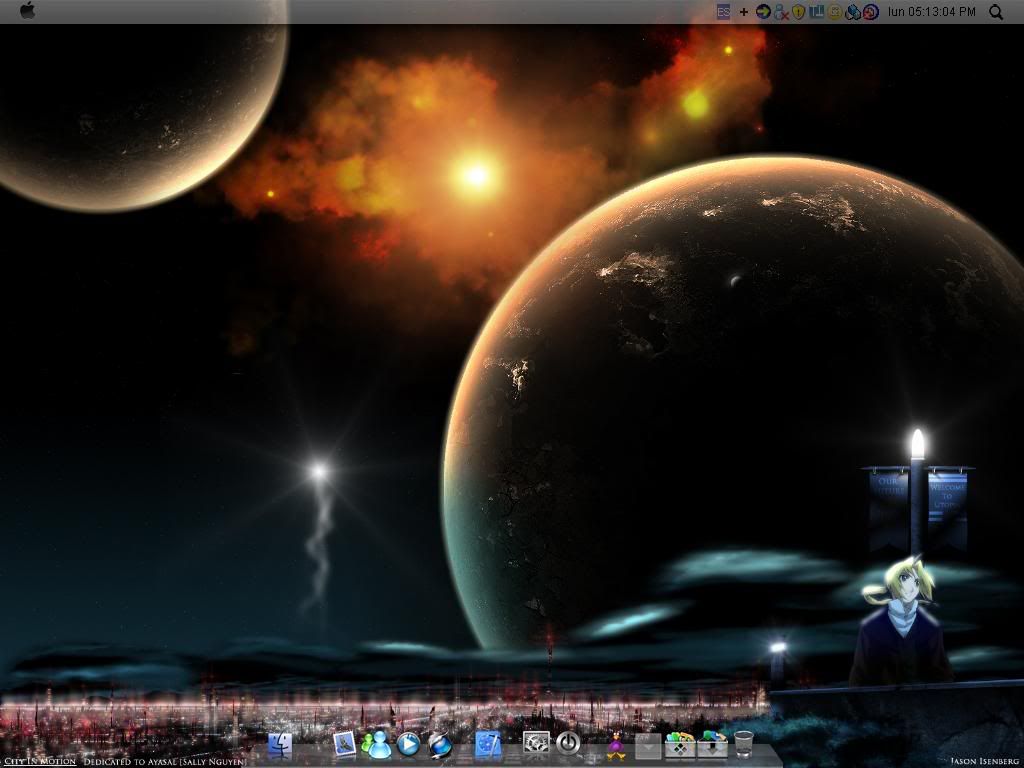Click the messenger tray icon with red X
Image resolution: width=1024 pixels, height=768 pixels.
(780, 12)
